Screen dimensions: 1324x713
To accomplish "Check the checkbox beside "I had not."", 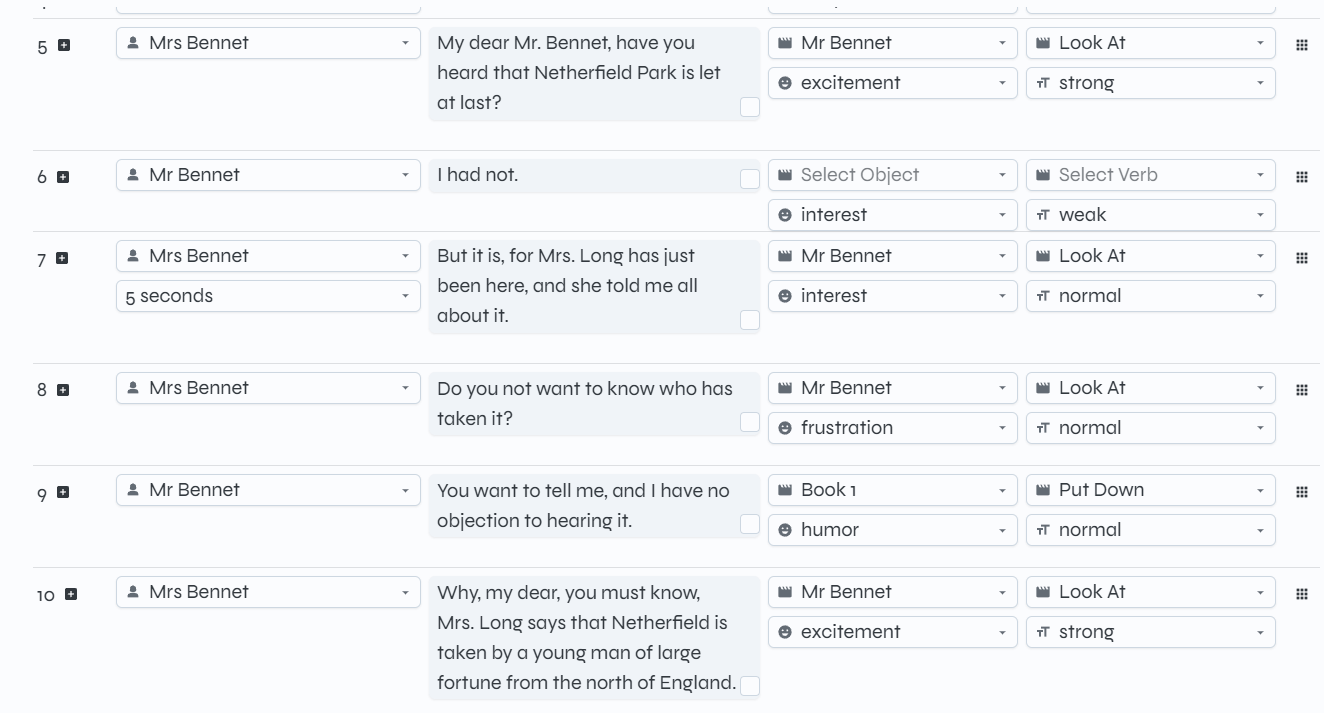I will pos(749,178).
